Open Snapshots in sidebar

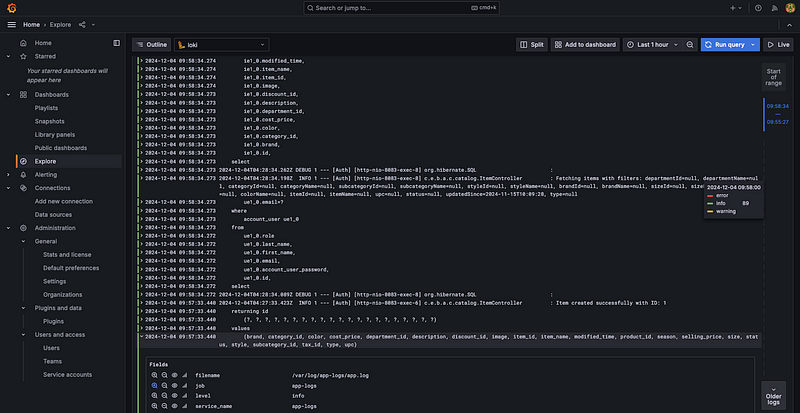(49, 121)
